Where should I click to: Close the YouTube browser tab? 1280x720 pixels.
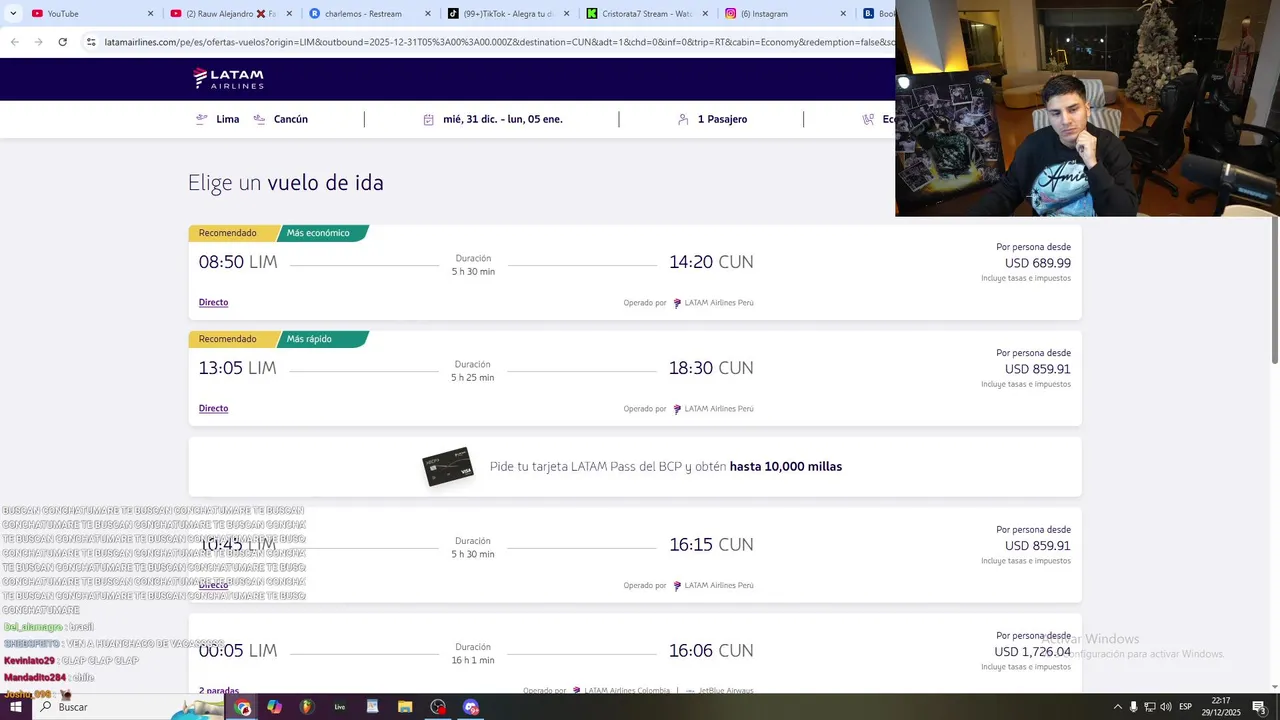(x=151, y=14)
